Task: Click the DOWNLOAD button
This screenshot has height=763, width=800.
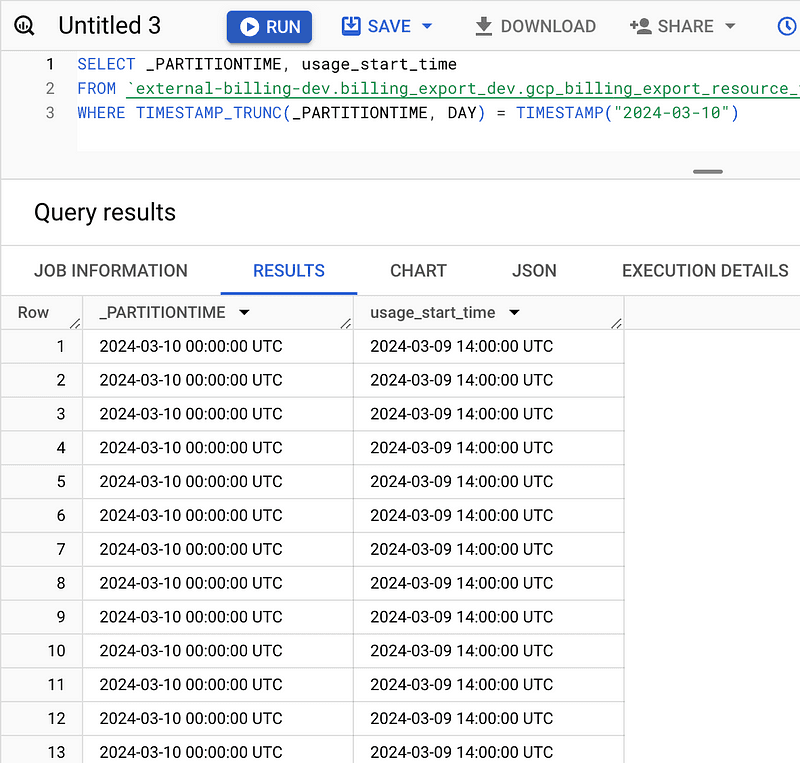Action: pyautogui.click(x=535, y=26)
